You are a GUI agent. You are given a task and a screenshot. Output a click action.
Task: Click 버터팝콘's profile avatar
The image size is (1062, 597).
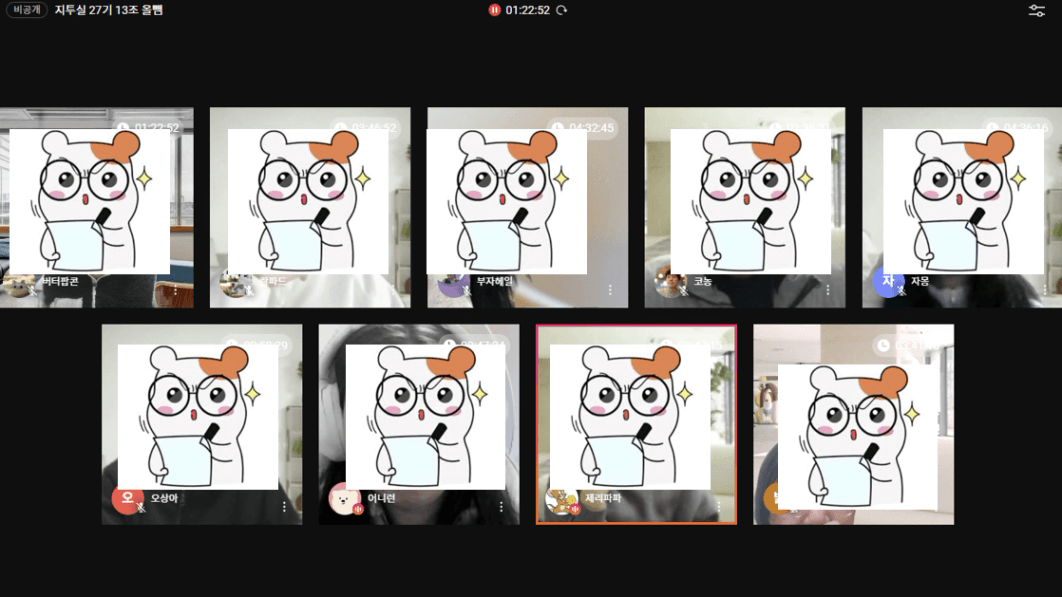(x=18, y=285)
